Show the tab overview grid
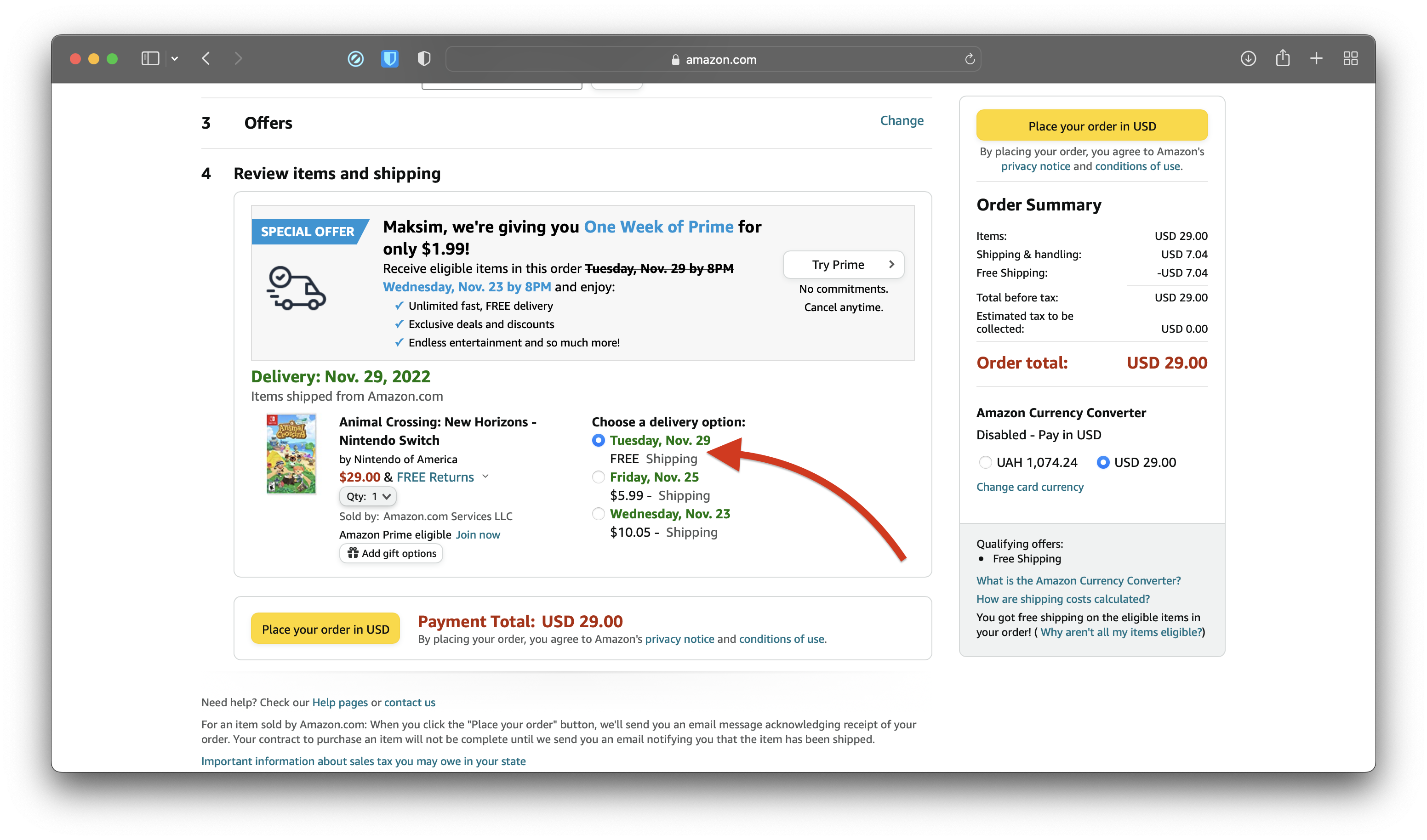 [x=1351, y=59]
